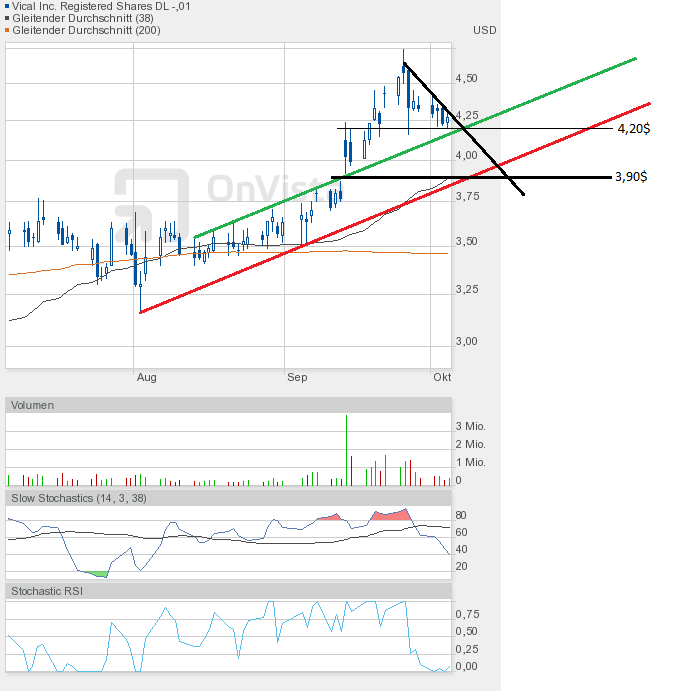Click the tallest green volume bar

click(347, 450)
